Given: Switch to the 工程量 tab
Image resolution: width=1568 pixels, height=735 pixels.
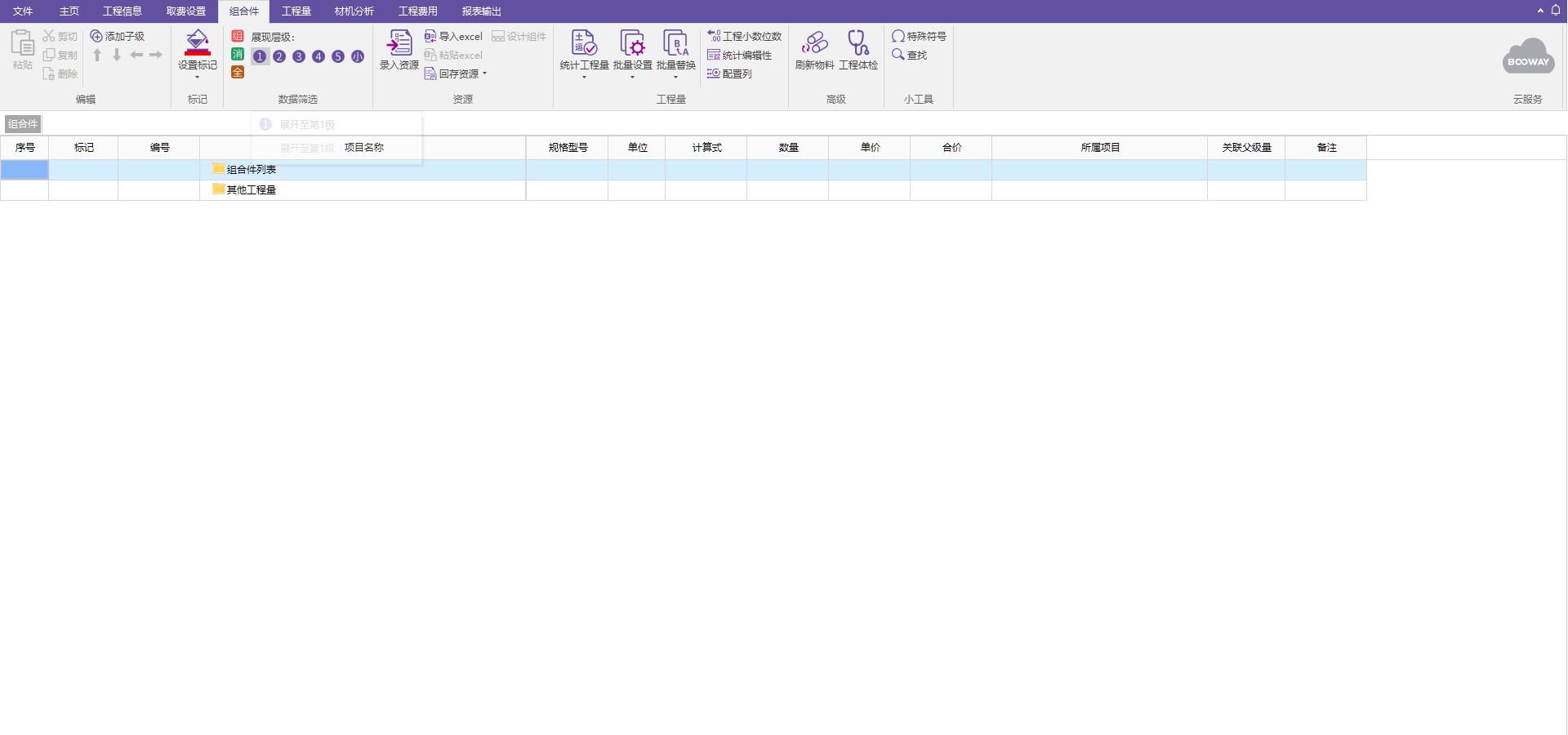Looking at the screenshot, I should point(296,11).
